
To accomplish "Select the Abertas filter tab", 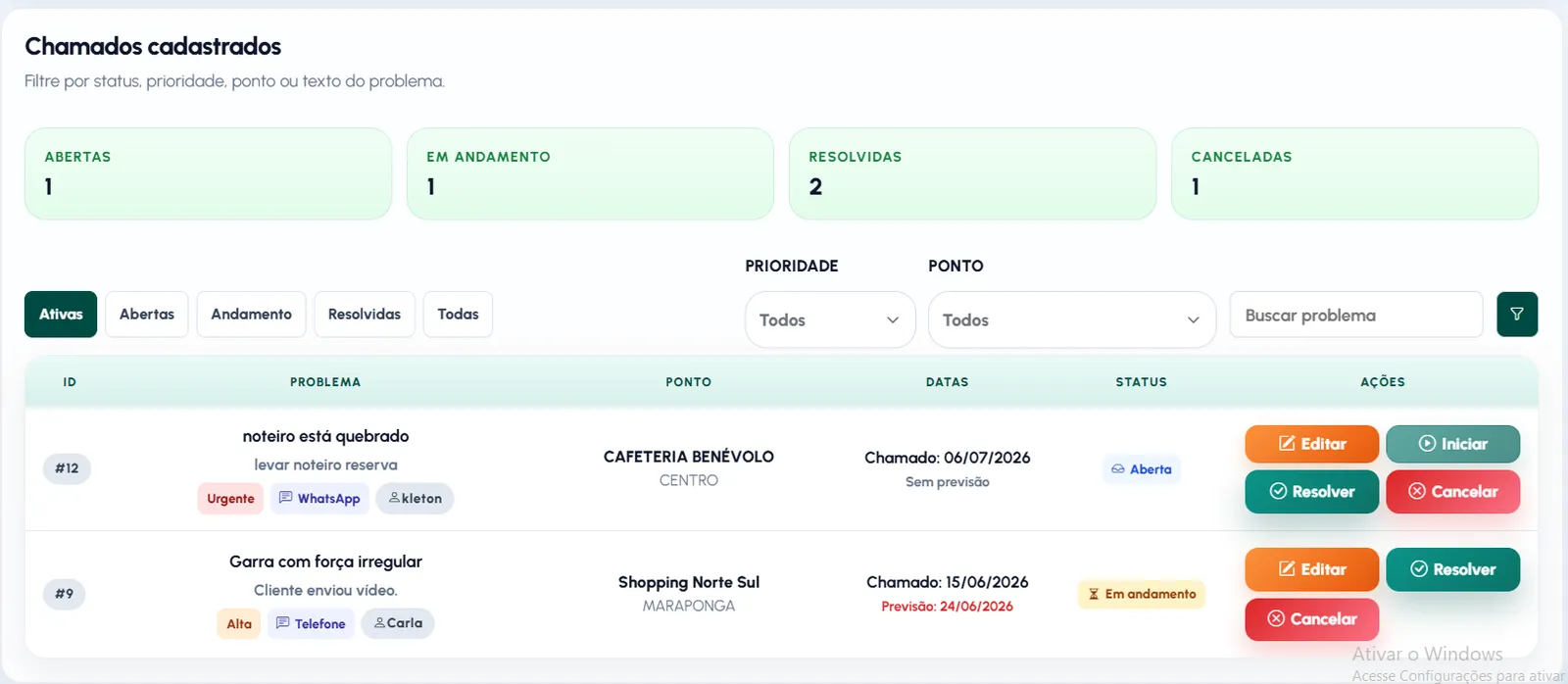I will click(147, 315).
